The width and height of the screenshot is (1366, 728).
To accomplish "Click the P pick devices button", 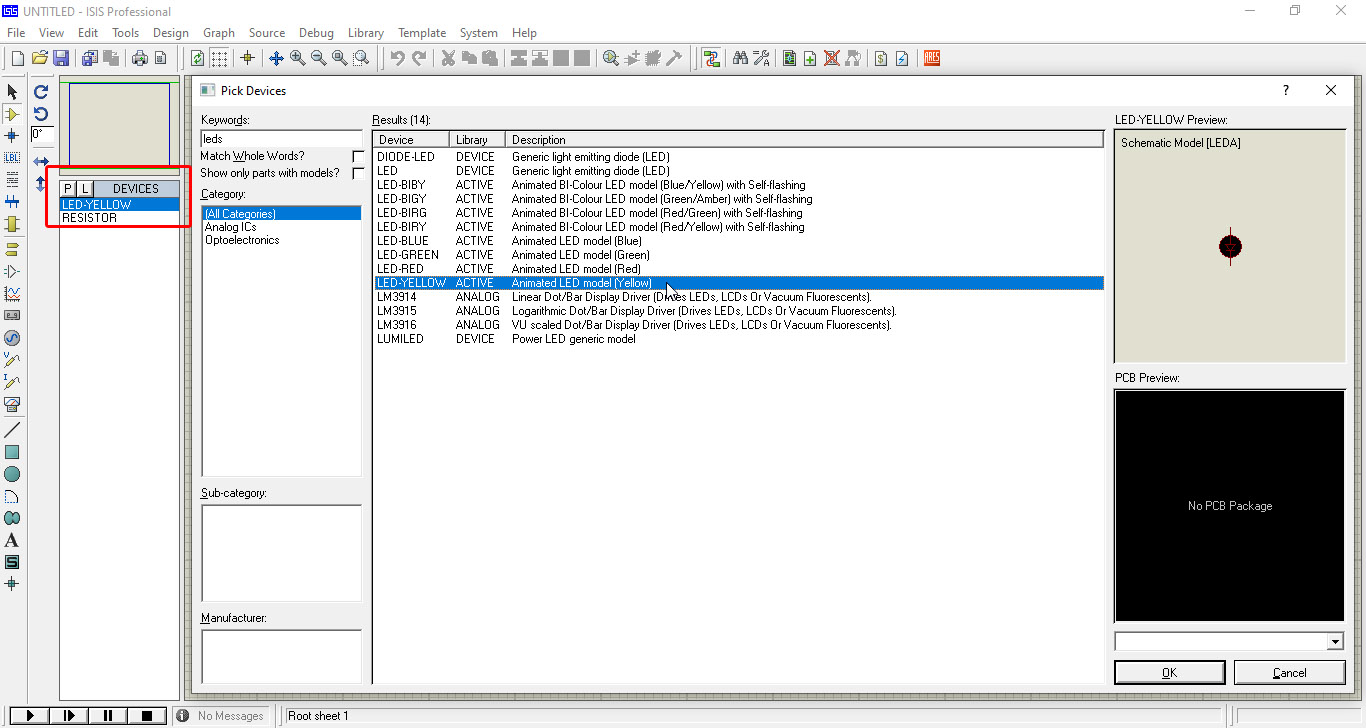I will pyautogui.click(x=68, y=188).
